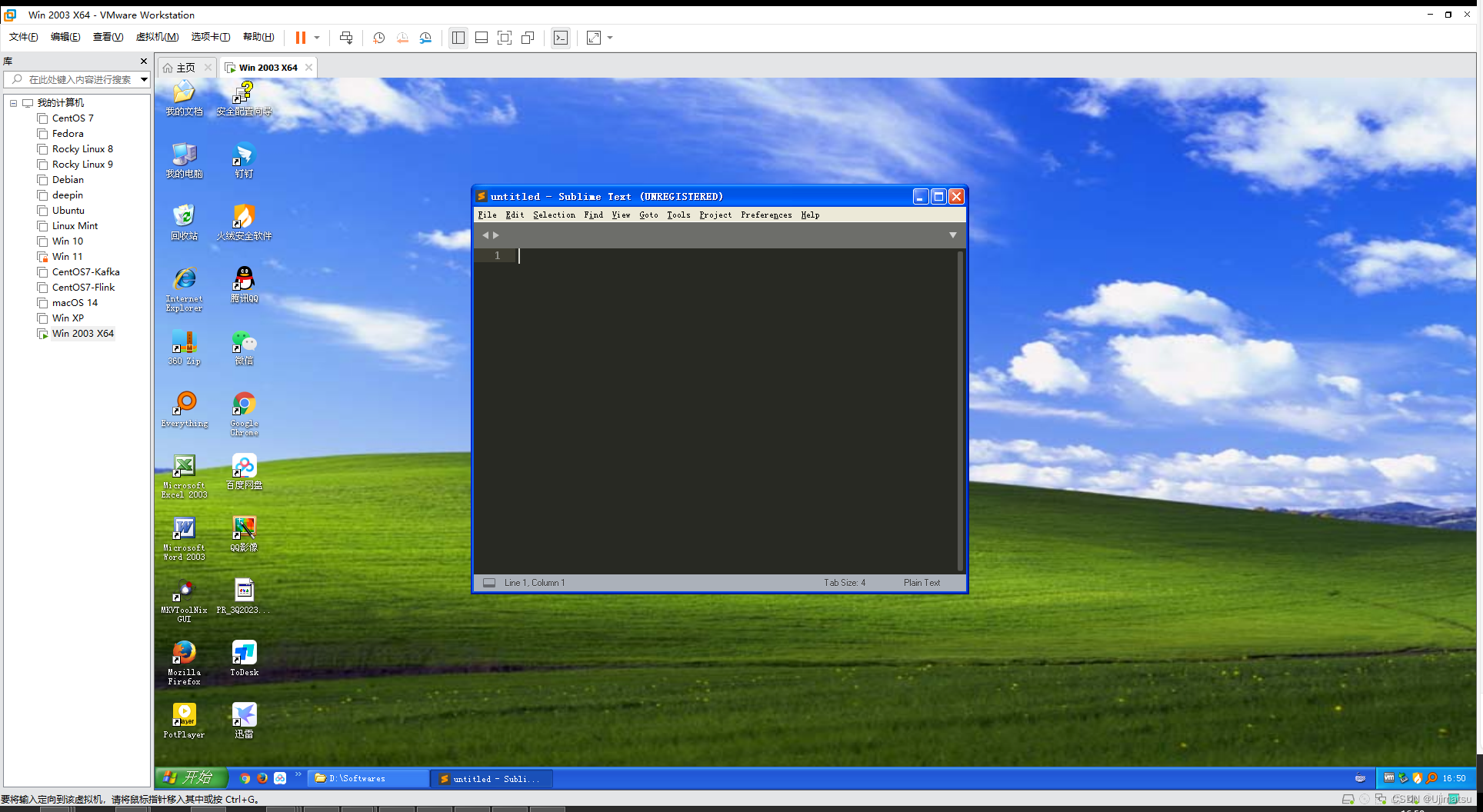The width and height of the screenshot is (1483, 812).
Task: Click the untitled - Subli... taskbar button
Action: [492, 778]
